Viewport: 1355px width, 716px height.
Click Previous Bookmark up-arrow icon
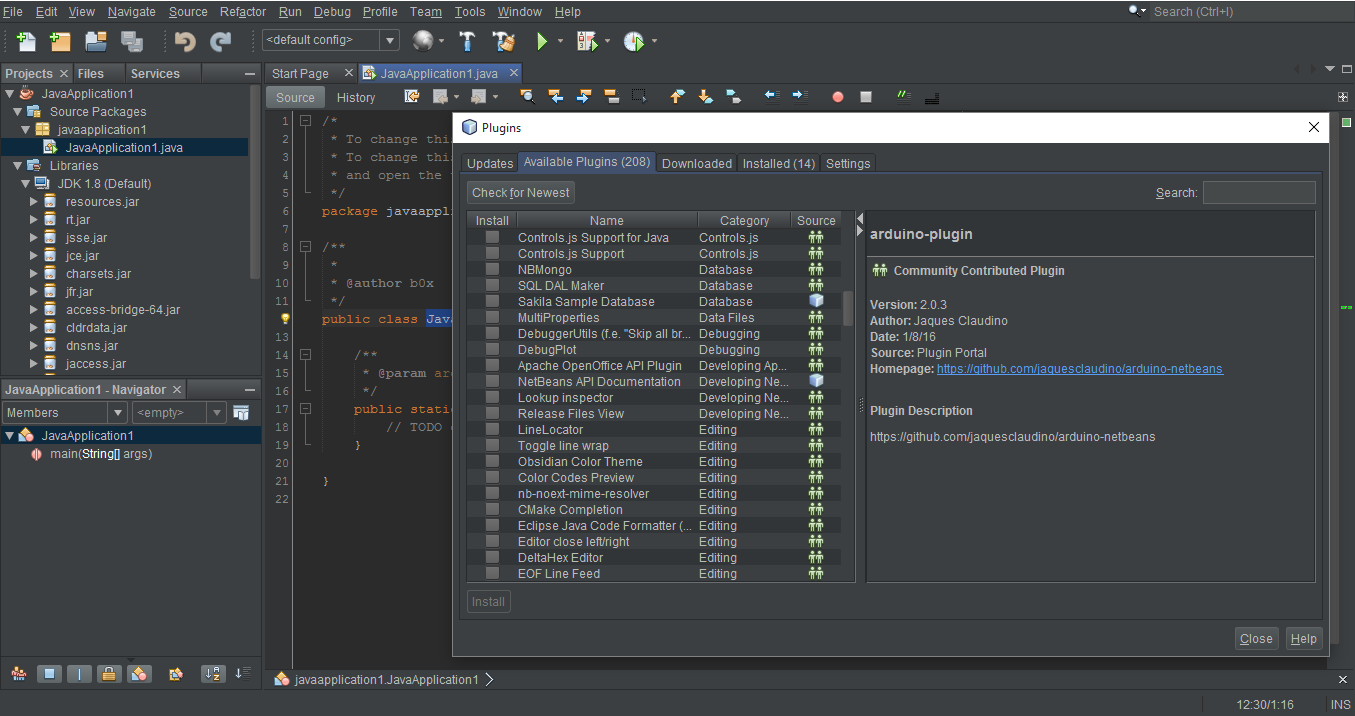tap(677, 97)
